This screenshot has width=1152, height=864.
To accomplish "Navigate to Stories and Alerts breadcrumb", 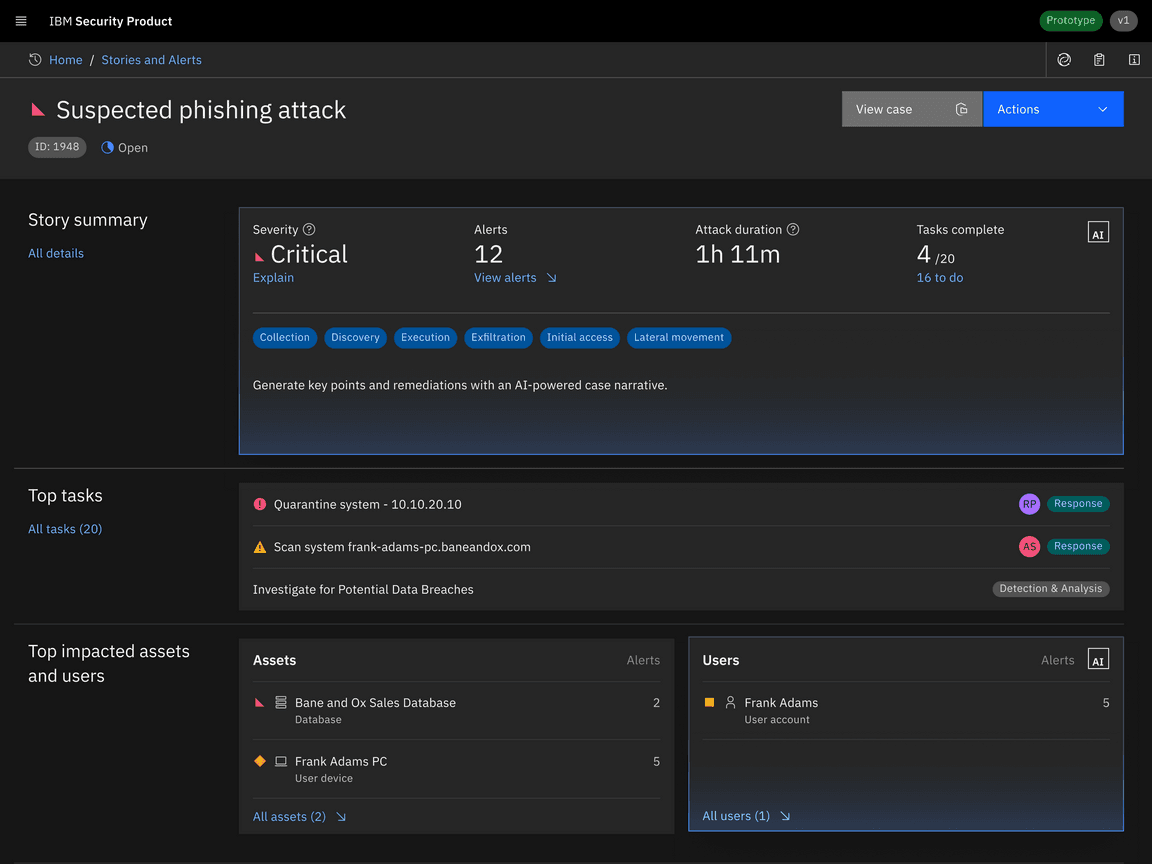I will 151,60.
